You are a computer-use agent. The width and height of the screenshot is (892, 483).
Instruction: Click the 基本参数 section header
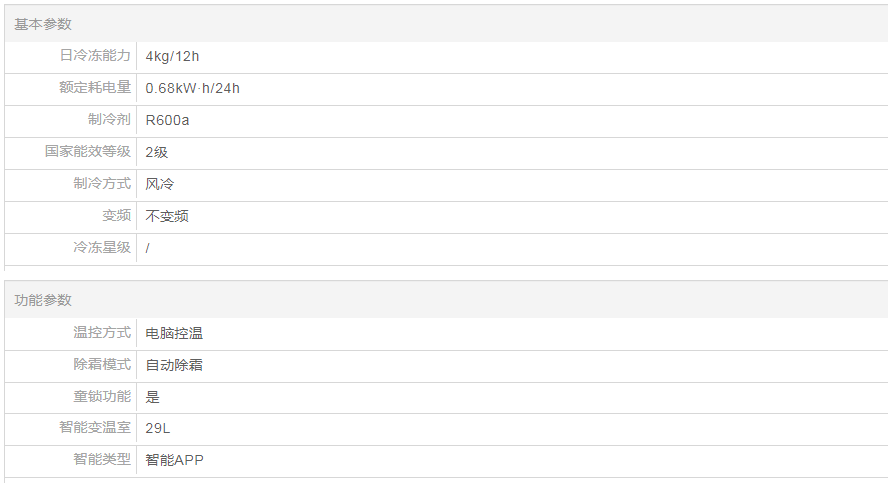43,24
